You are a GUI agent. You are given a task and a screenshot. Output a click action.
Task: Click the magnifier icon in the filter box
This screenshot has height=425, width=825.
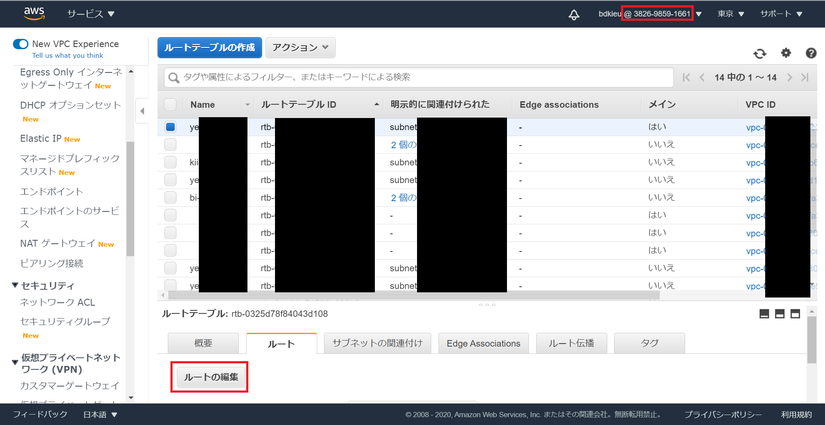click(x=174, y=78)
